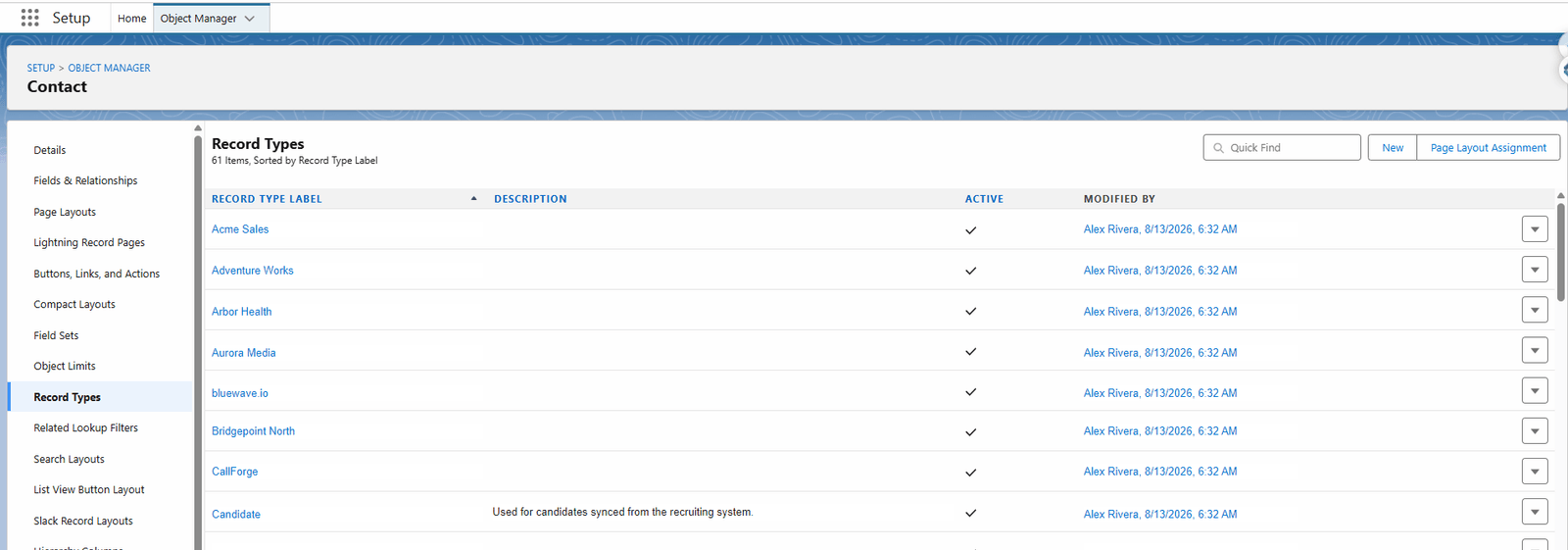Viewport: 1568px width, 550px height.
Task: Switch to the Home tab
Action: pos(131,19)
